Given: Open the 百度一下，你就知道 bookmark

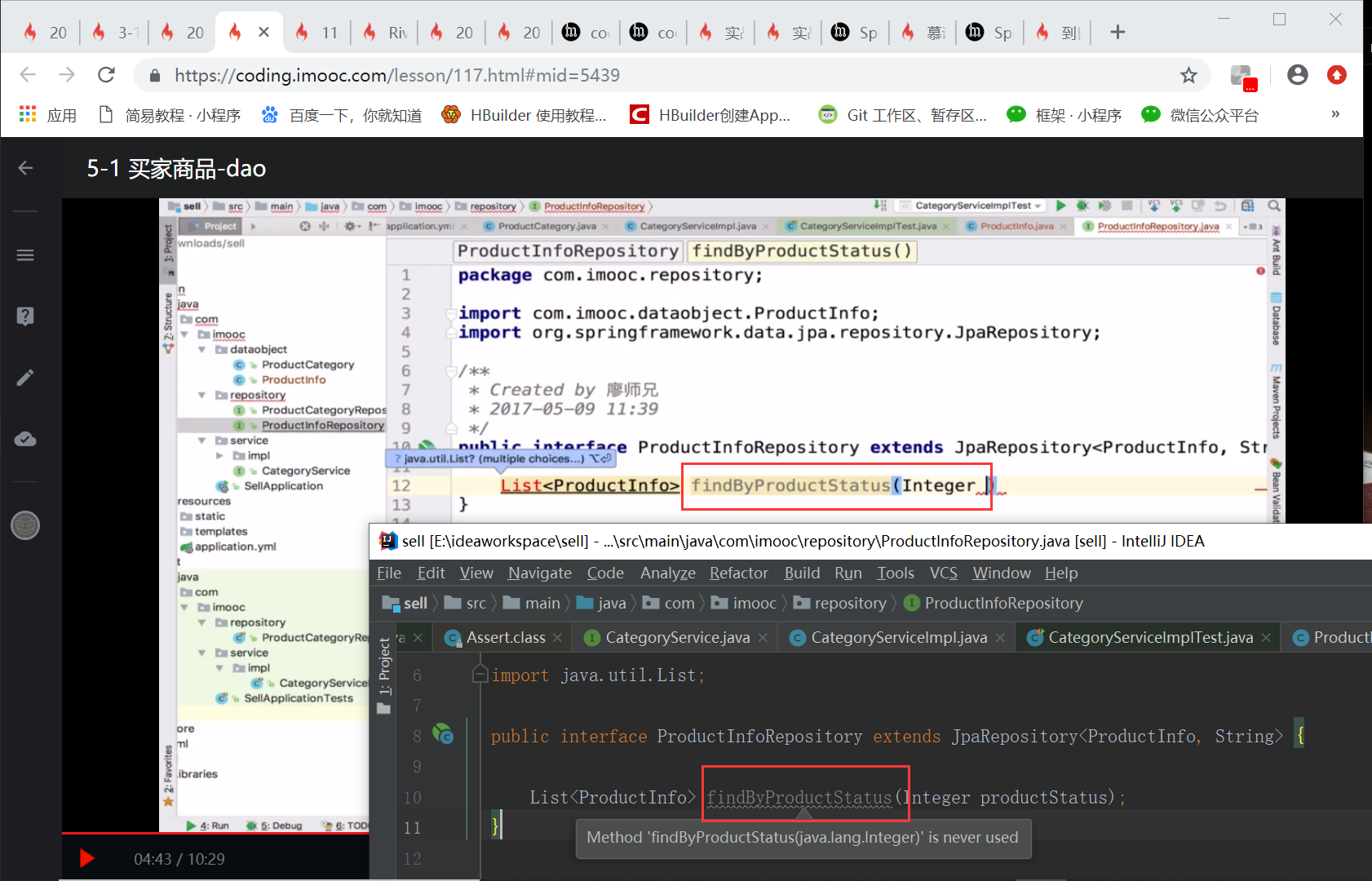Looking at the screenshot, I should click(342, 115).
